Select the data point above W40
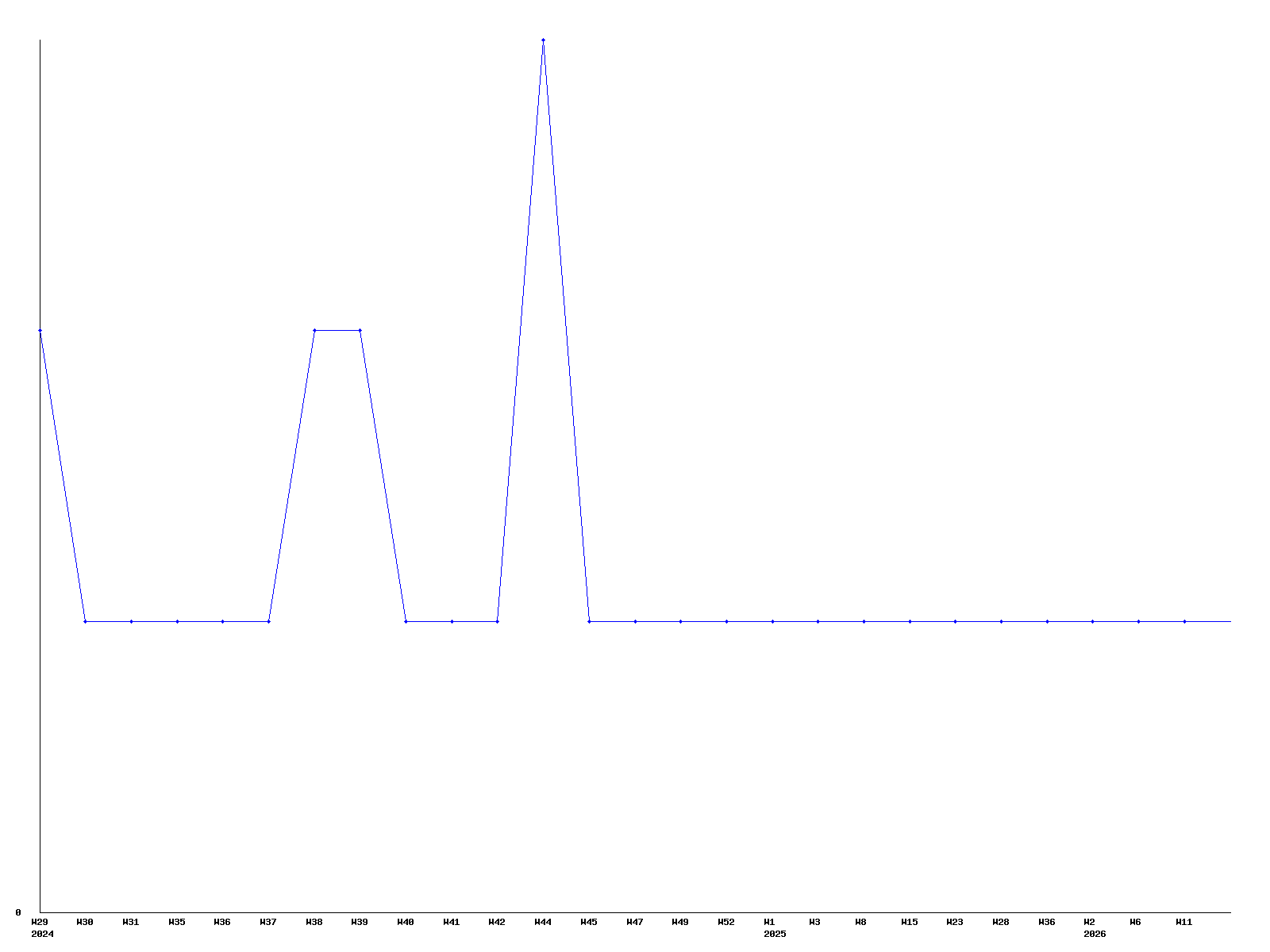This screenshot has height=952, width=1270. [x=406, y=621]
